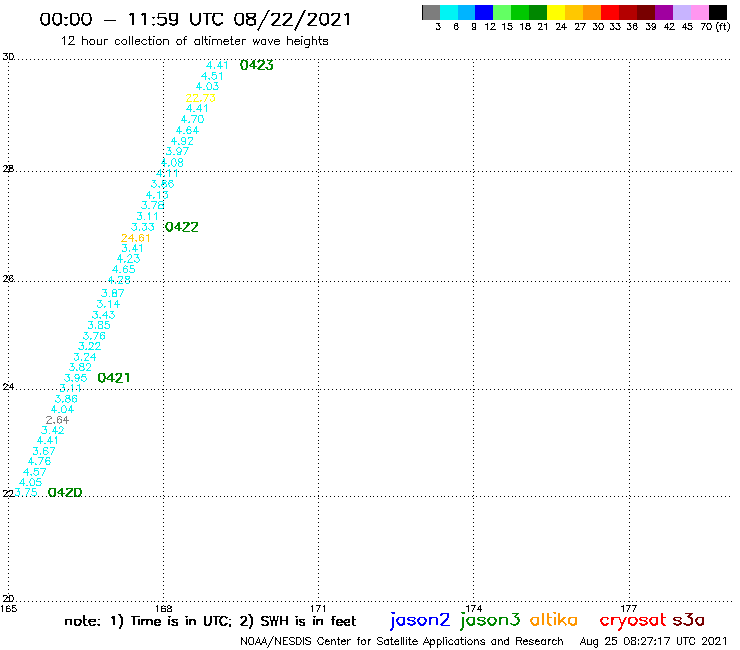Click the date range title 00:00 – 11:59 UTC
The height and width of the screenshot is (650, 740).
195,19
